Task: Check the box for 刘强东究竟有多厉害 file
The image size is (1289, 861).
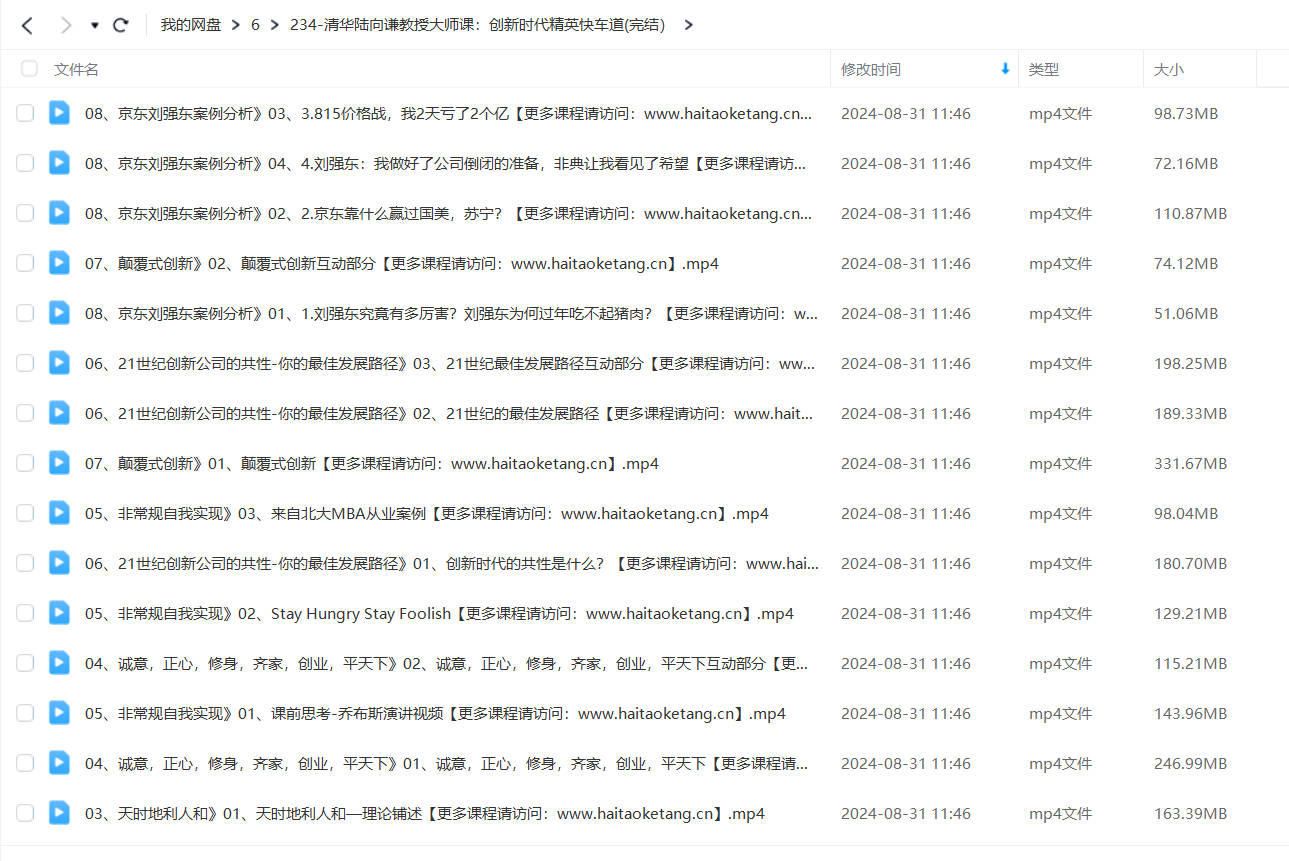Action: tap(25, 313)
